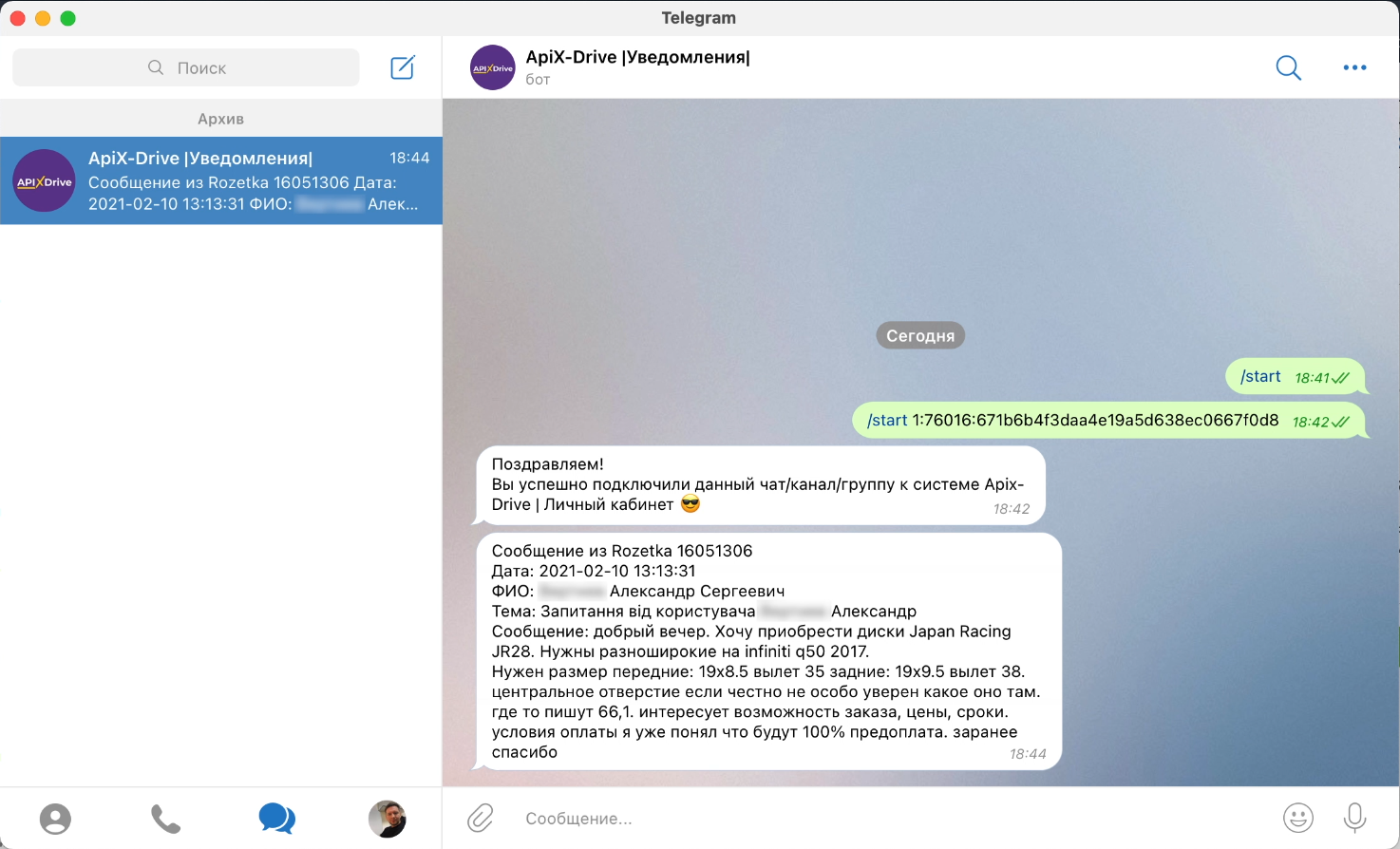Minimize the Telegram window with the yellow button
1400x849 pixels.
click(43, 18)
